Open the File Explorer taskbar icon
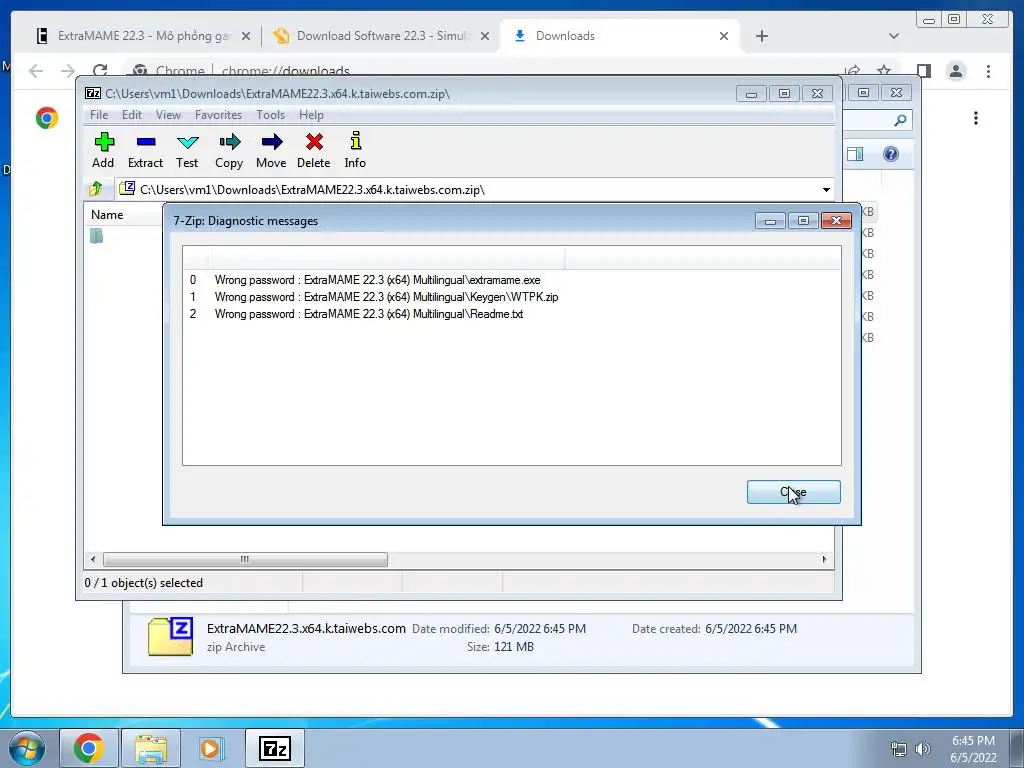 (151, 748)
